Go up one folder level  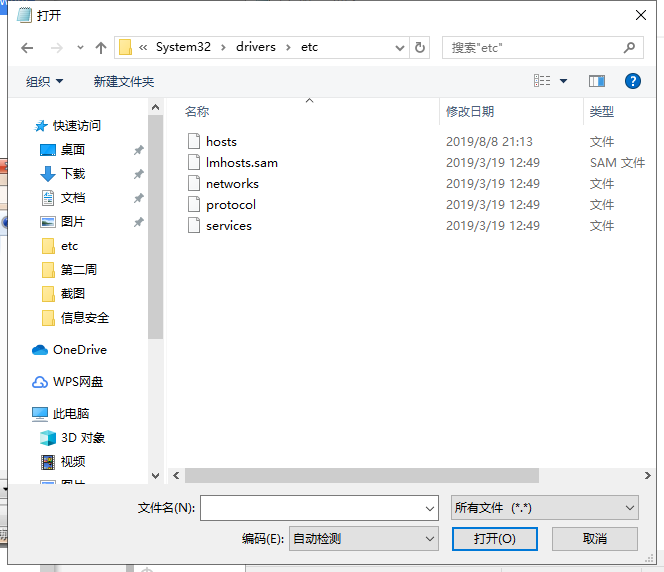(101, 48)
